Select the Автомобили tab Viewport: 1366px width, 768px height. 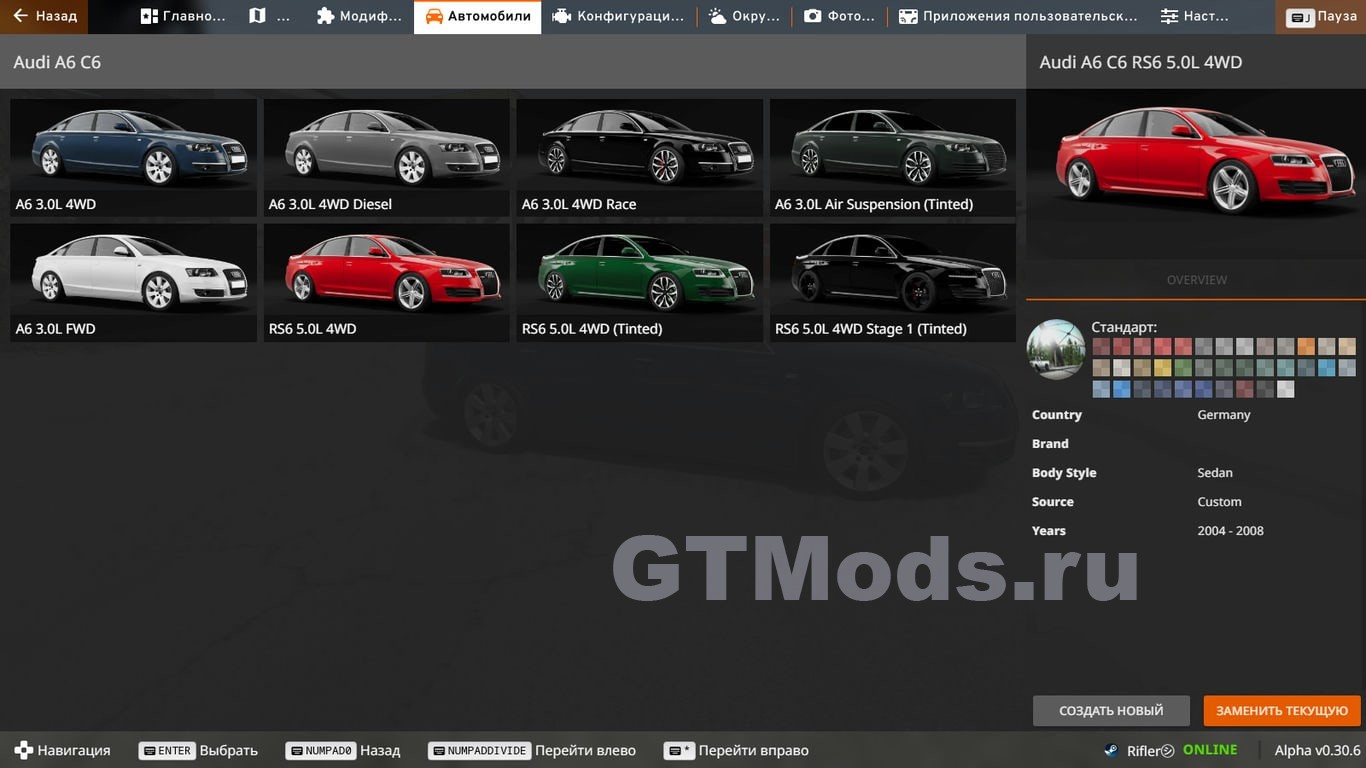coord(478,16)
